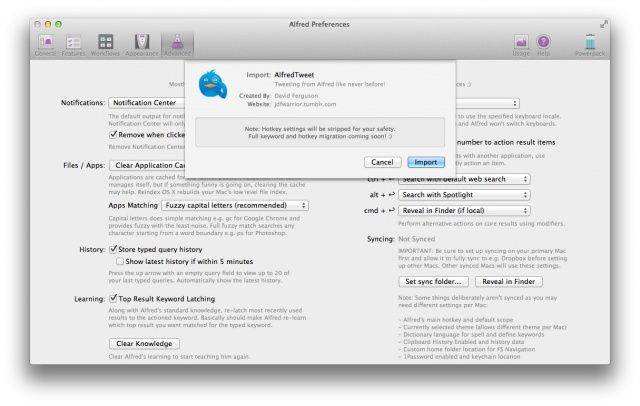Click the Import button in the dialog
This screenshot has width=640, height=406.
coord(426,162)
